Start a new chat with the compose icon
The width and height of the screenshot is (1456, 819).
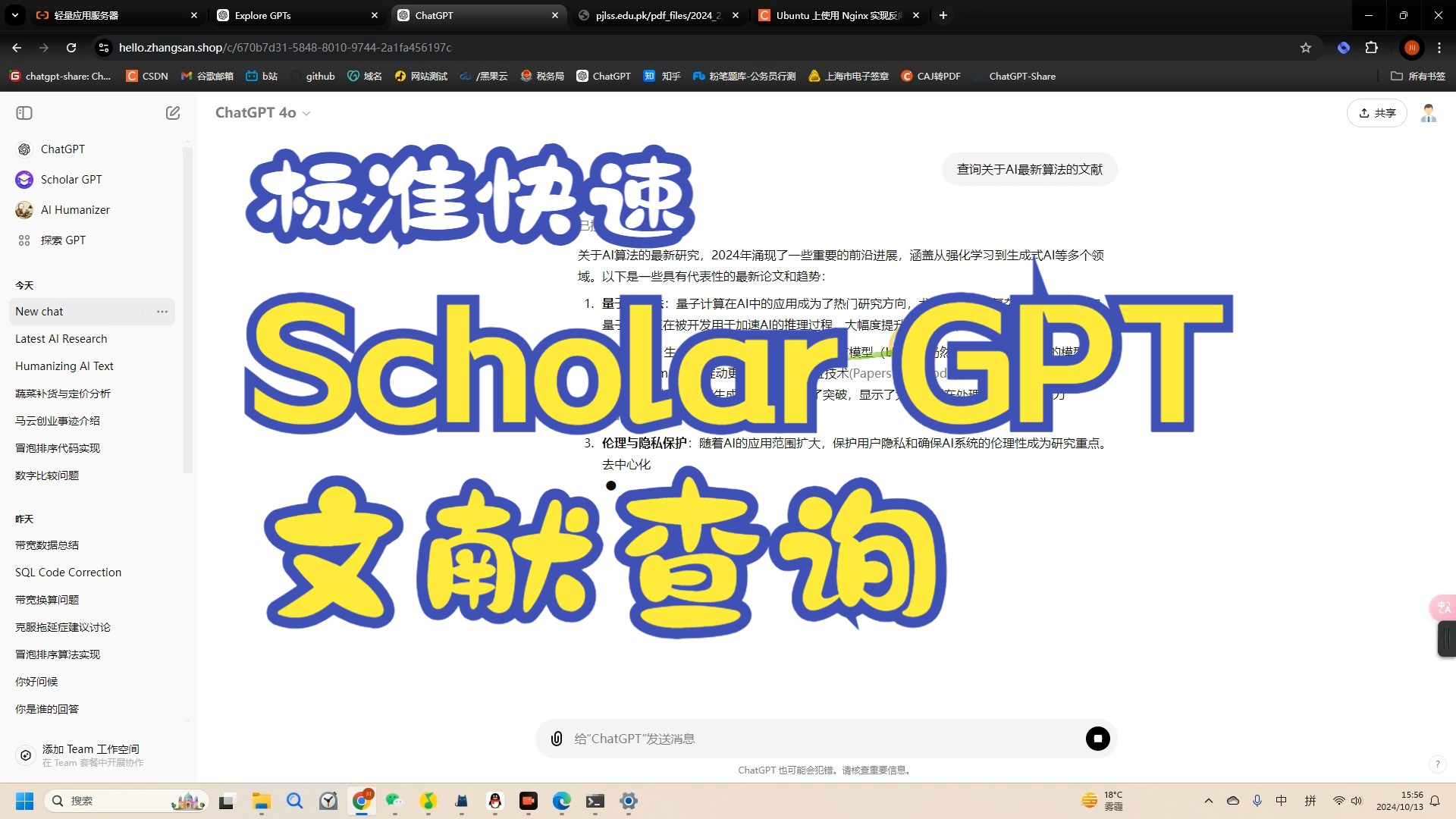(x=173, y=113)
